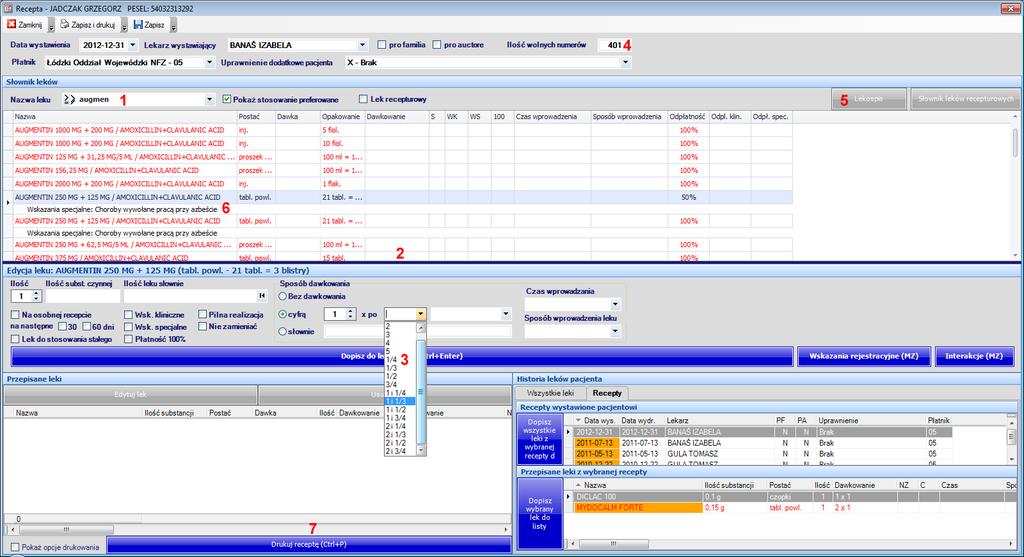
Task: Tick the 60 dni checkbox
Action: tap(87, 326)
